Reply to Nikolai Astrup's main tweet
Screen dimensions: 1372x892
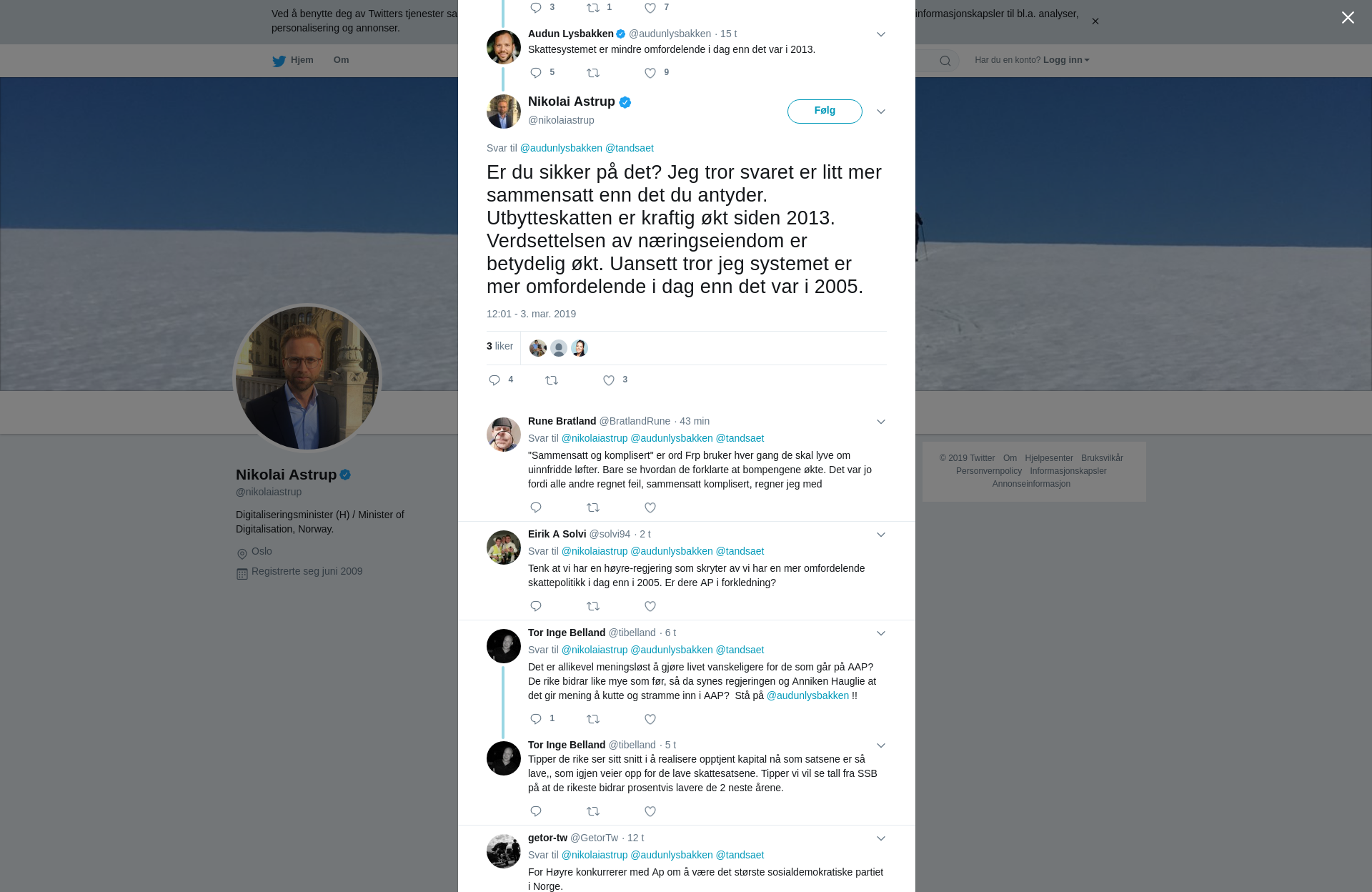pos(494,380)
